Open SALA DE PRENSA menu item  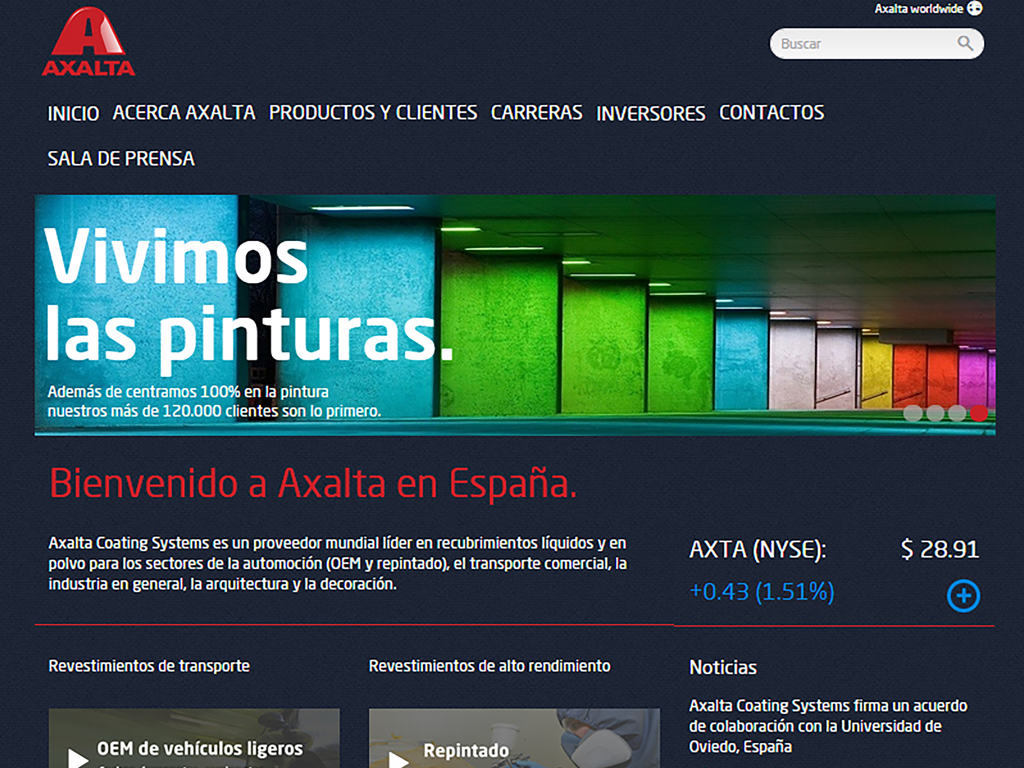point(121,159)
